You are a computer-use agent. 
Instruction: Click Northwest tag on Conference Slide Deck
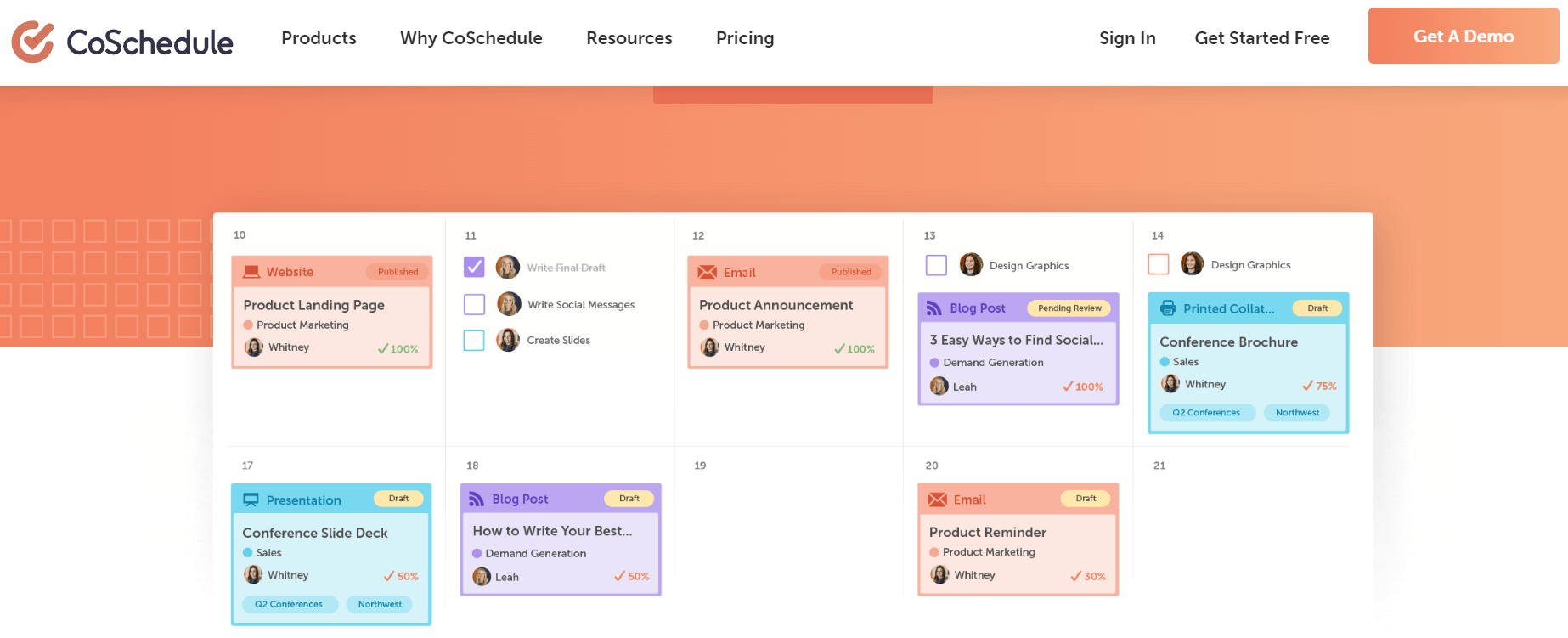click(x=380, y=605)
